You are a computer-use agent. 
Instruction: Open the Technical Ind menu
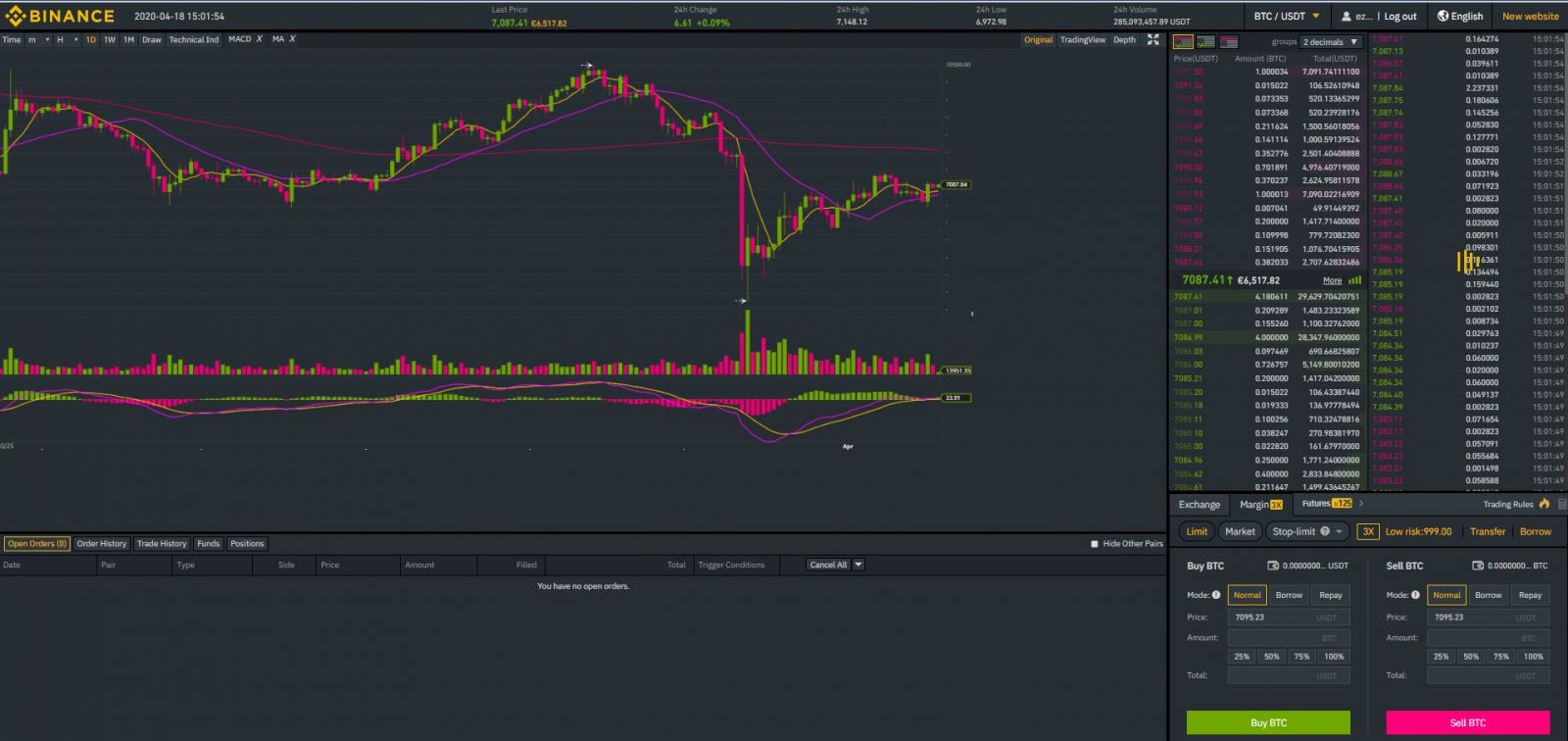pyautogui.click(x=194, y=40)
